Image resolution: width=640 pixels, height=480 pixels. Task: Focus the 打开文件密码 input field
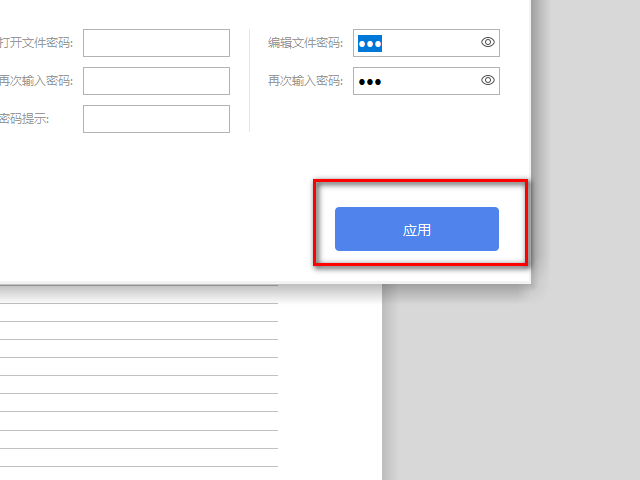tap(156, 43)
